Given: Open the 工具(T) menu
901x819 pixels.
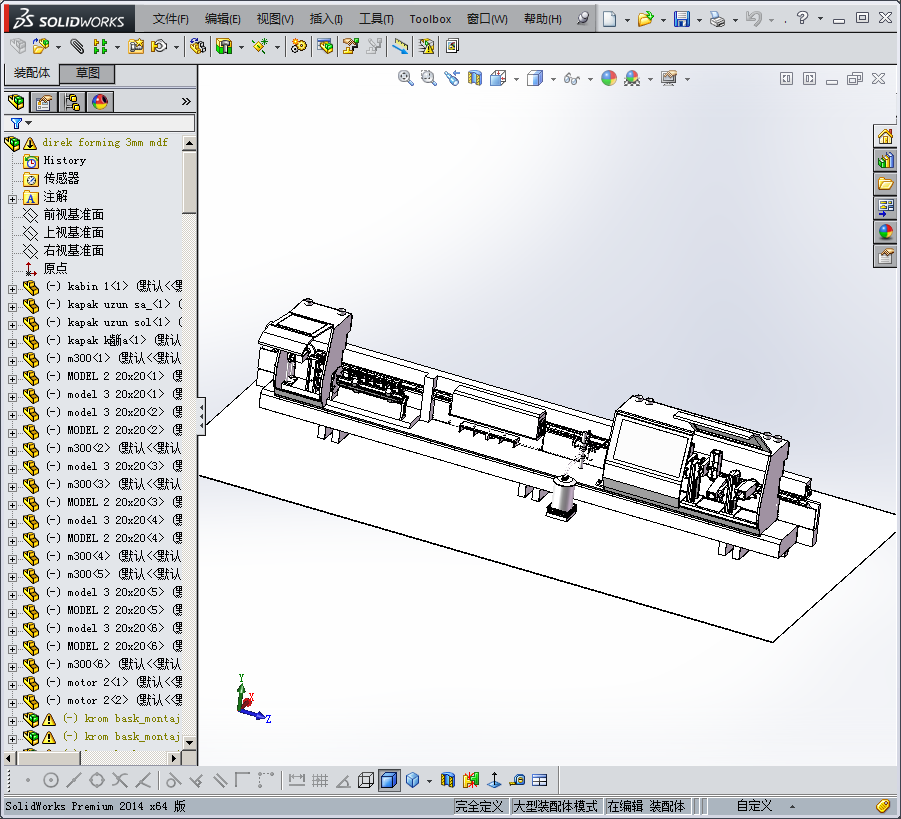Looking at the screenshot, I should tap(376, 19).
